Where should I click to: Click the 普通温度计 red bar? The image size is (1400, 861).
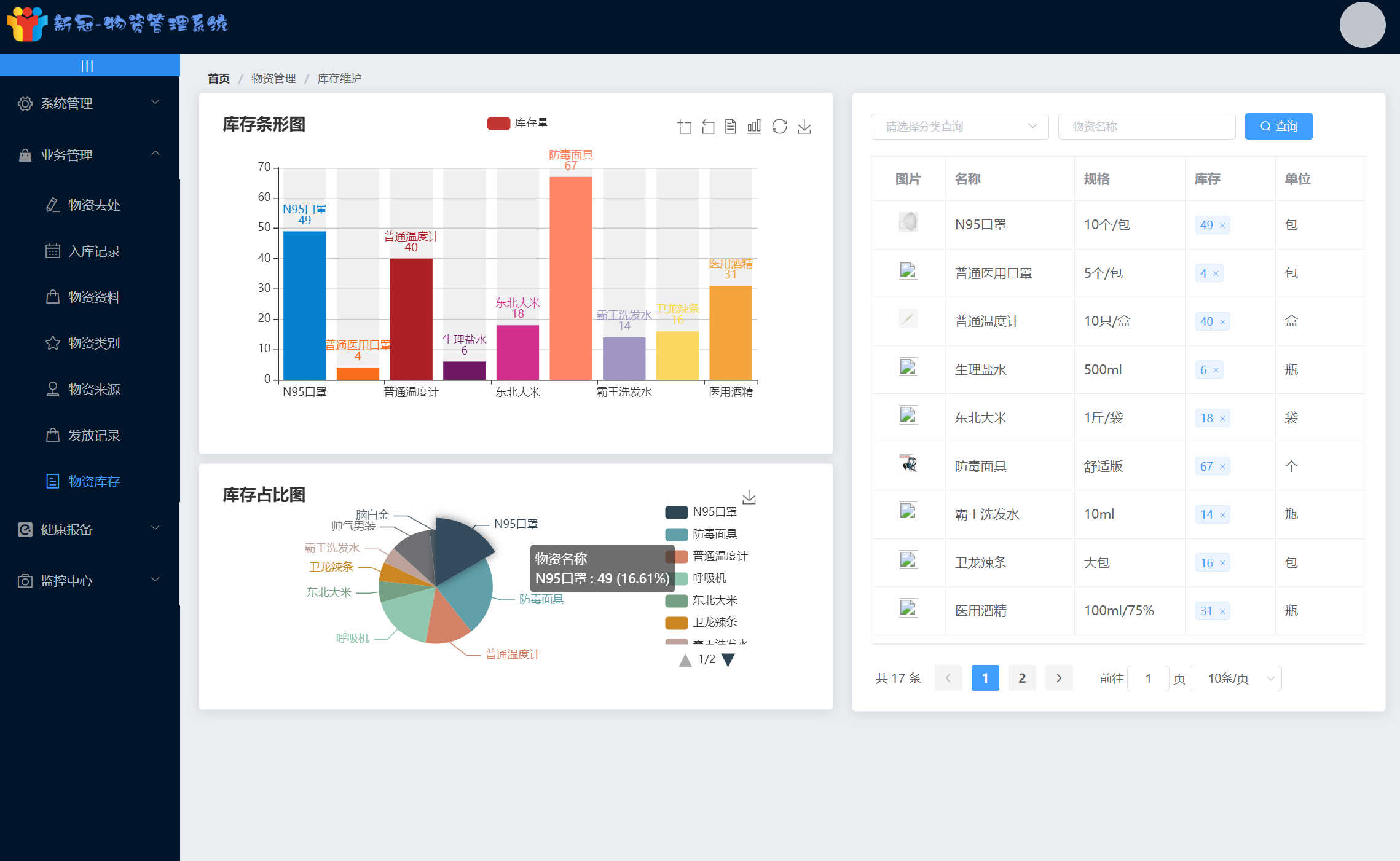point(411,319)
